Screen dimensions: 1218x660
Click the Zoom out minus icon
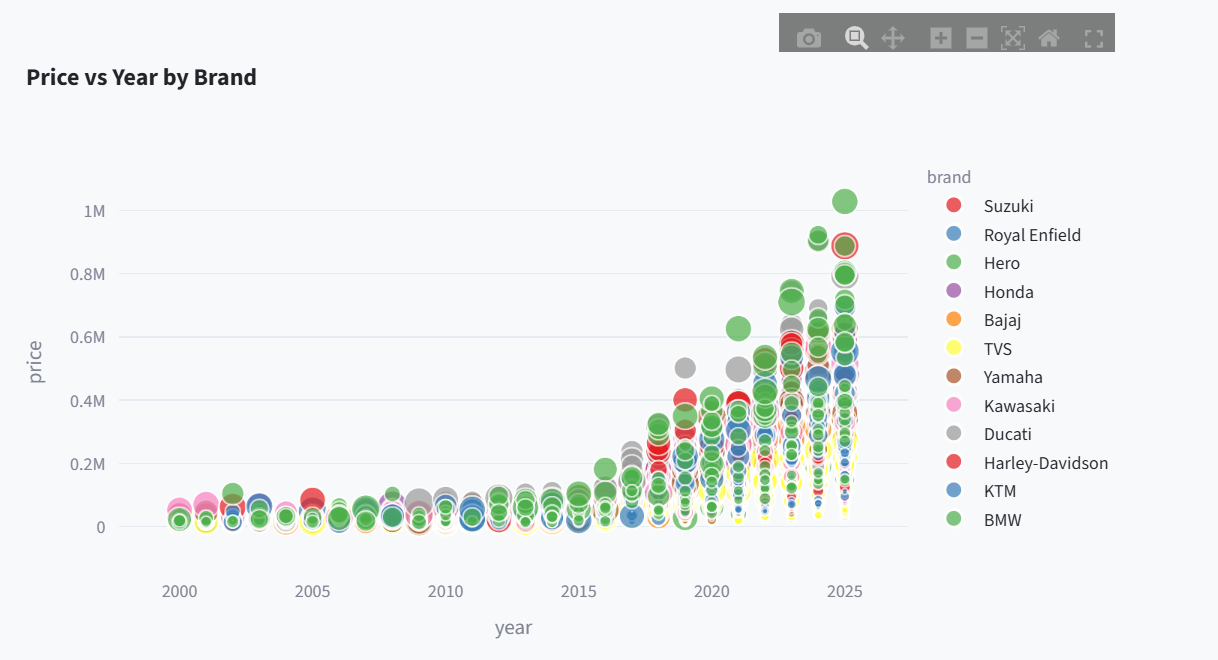(x=977, y=38)
